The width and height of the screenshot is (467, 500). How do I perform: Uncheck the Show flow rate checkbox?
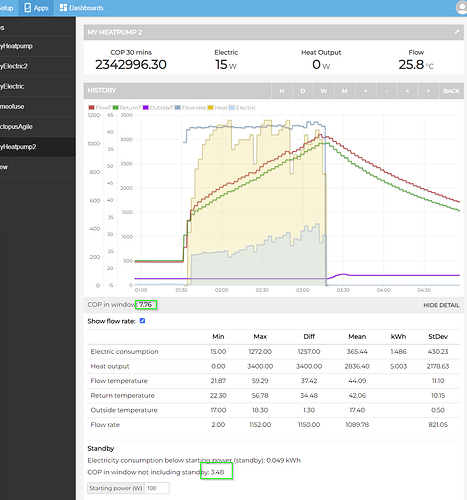click(142, 321)
